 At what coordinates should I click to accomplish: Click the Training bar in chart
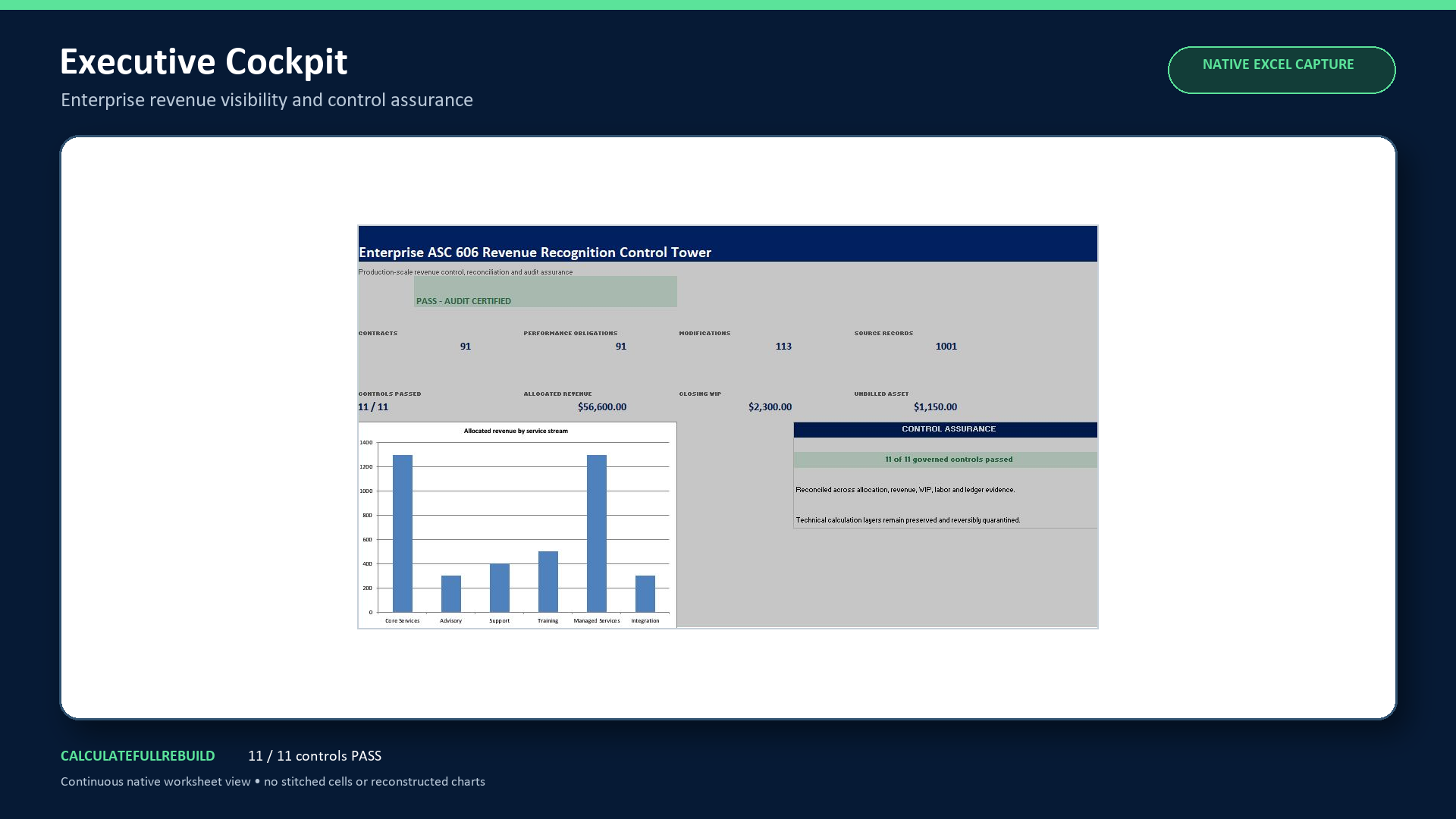548,582
